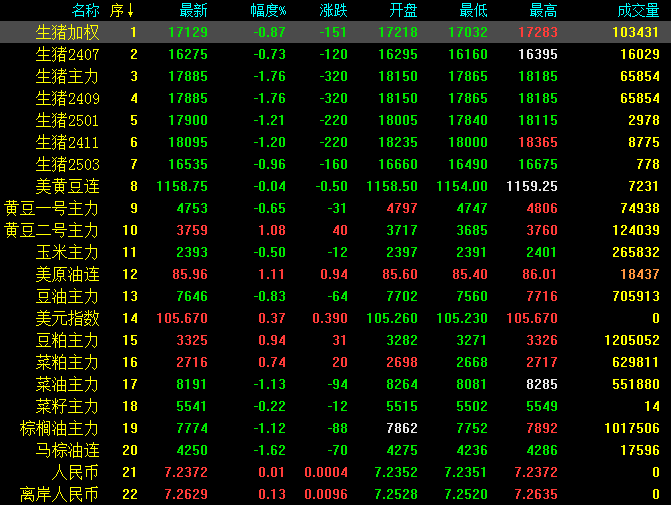Select the 生猪加权 row name

tap(68, 32)
